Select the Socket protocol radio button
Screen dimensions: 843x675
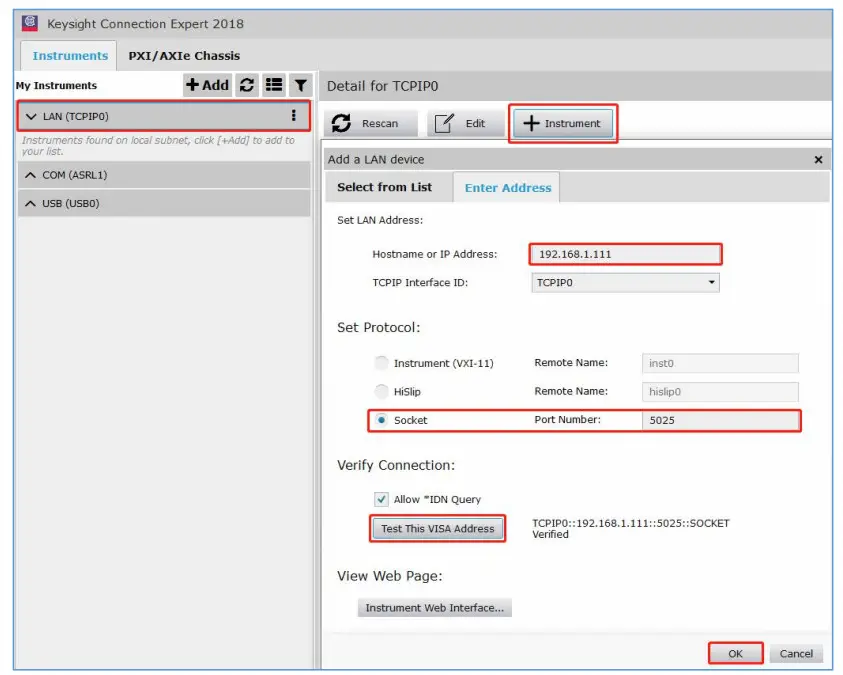(381, 420)
